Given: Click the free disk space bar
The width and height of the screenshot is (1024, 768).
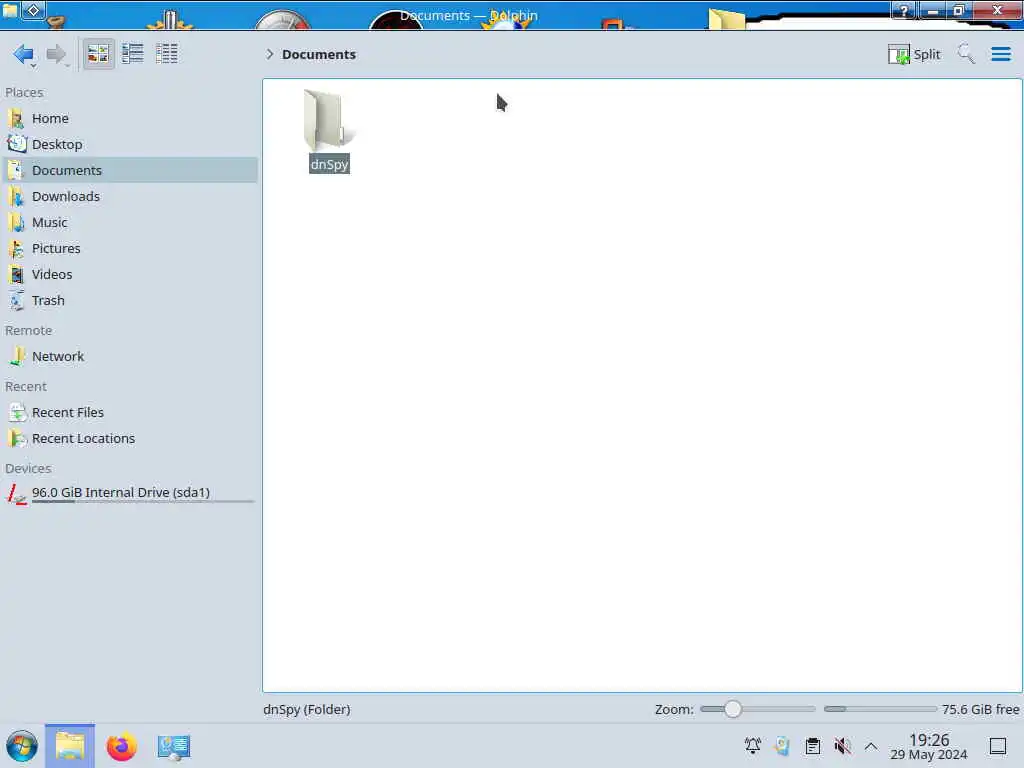Looking at the screenshot, I should [x=880, y=709].
